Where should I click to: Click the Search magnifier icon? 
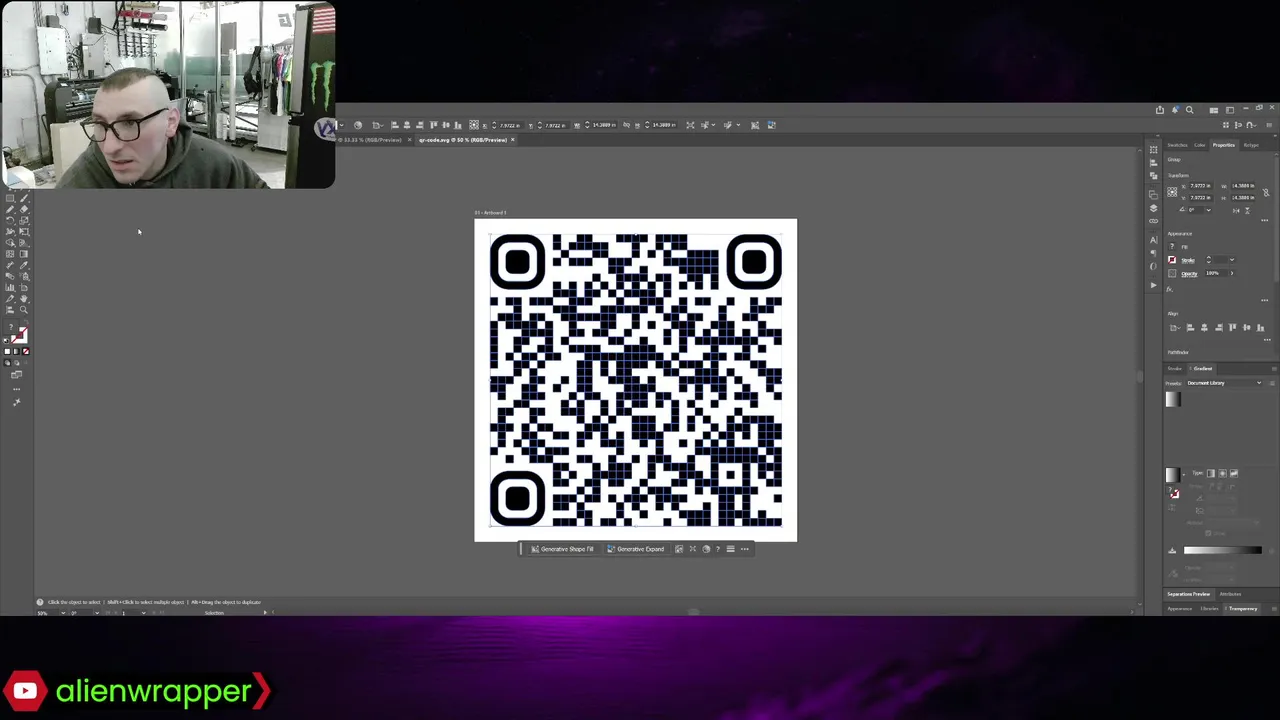tap(1190, 110)
